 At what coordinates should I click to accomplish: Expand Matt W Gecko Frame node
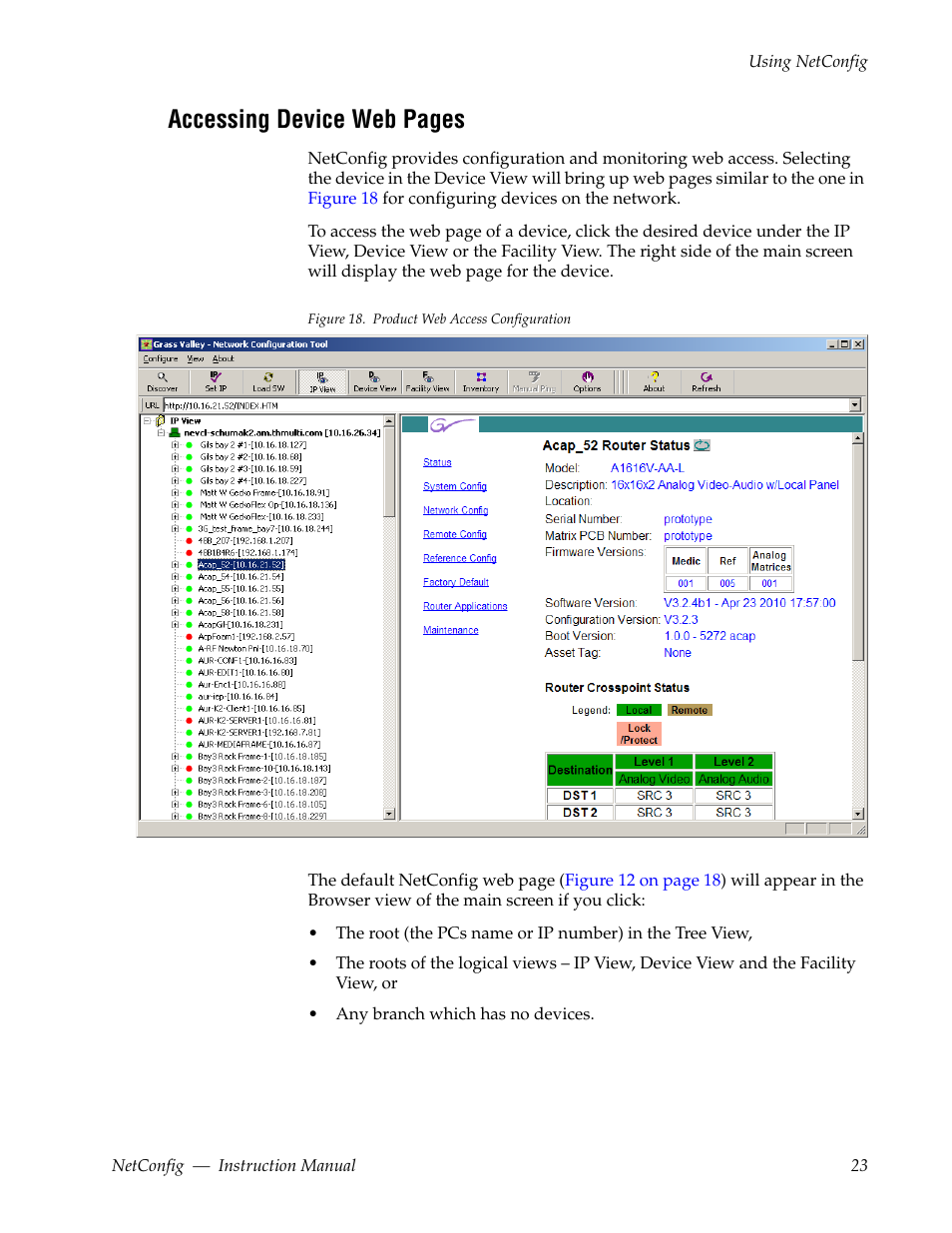175,493
